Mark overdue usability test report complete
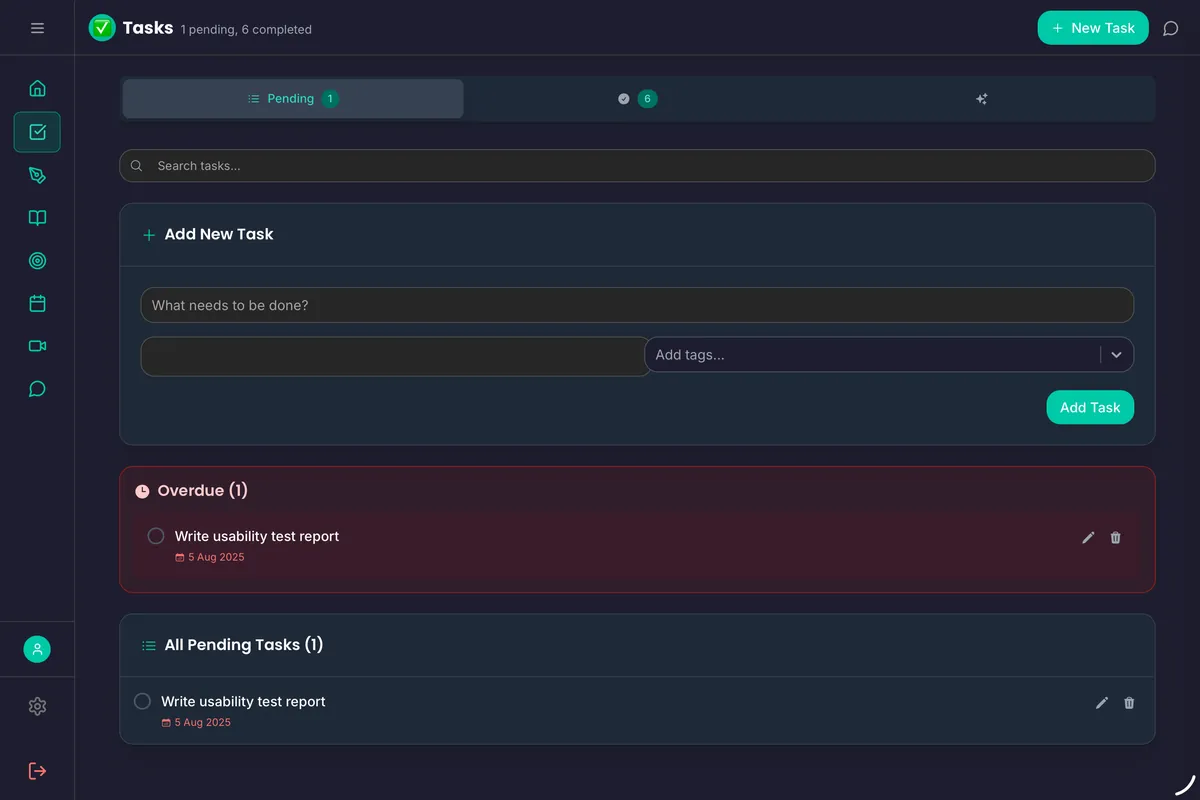The width and height of the screenshot is (1200, 800). (156, 536)
